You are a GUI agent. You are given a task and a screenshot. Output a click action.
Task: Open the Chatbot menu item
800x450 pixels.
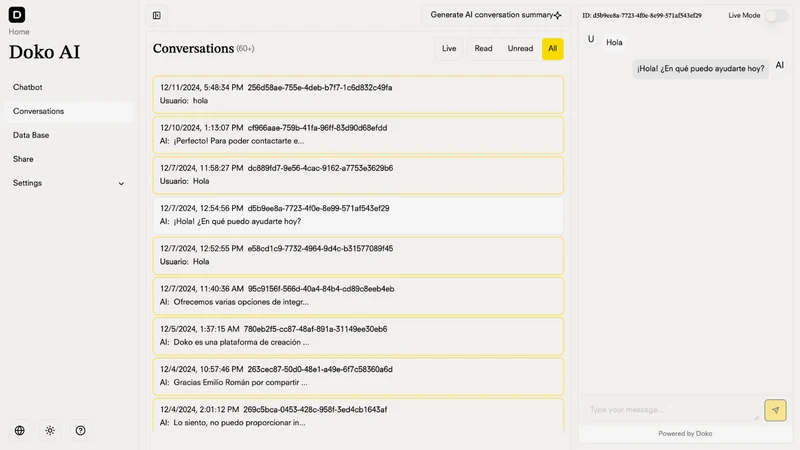69,87
